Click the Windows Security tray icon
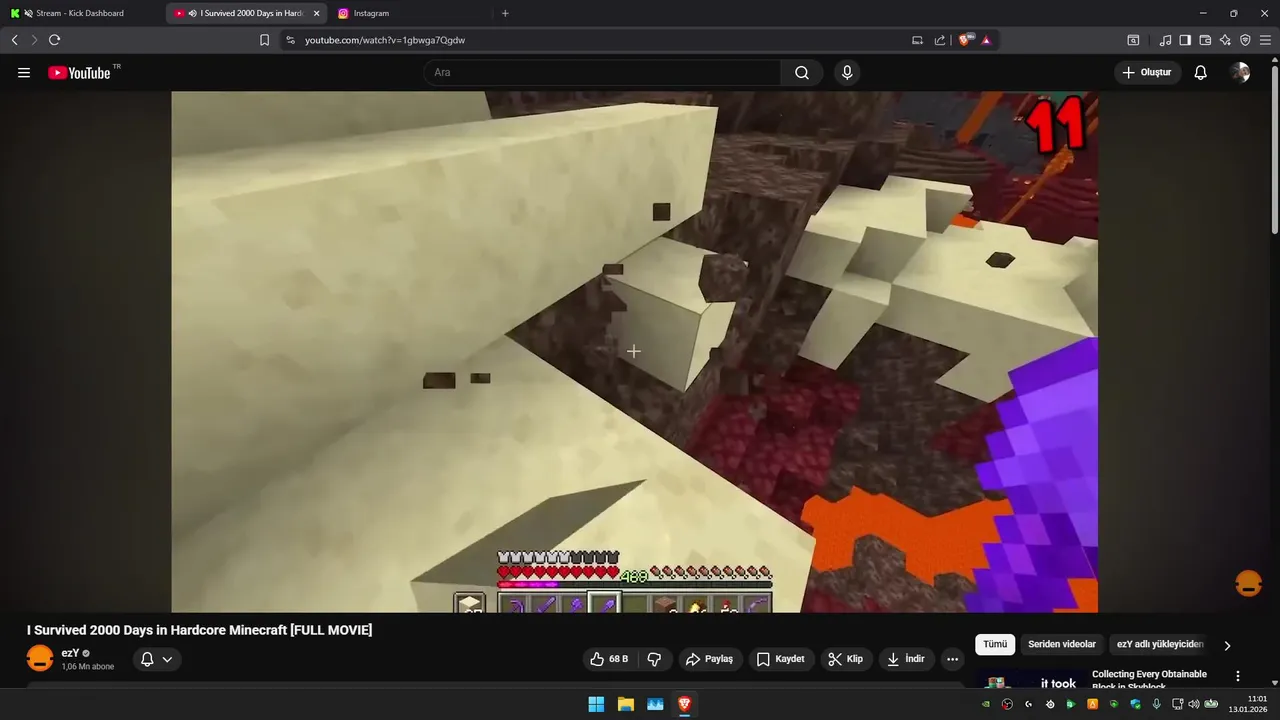 click(x=1135, y=704)
